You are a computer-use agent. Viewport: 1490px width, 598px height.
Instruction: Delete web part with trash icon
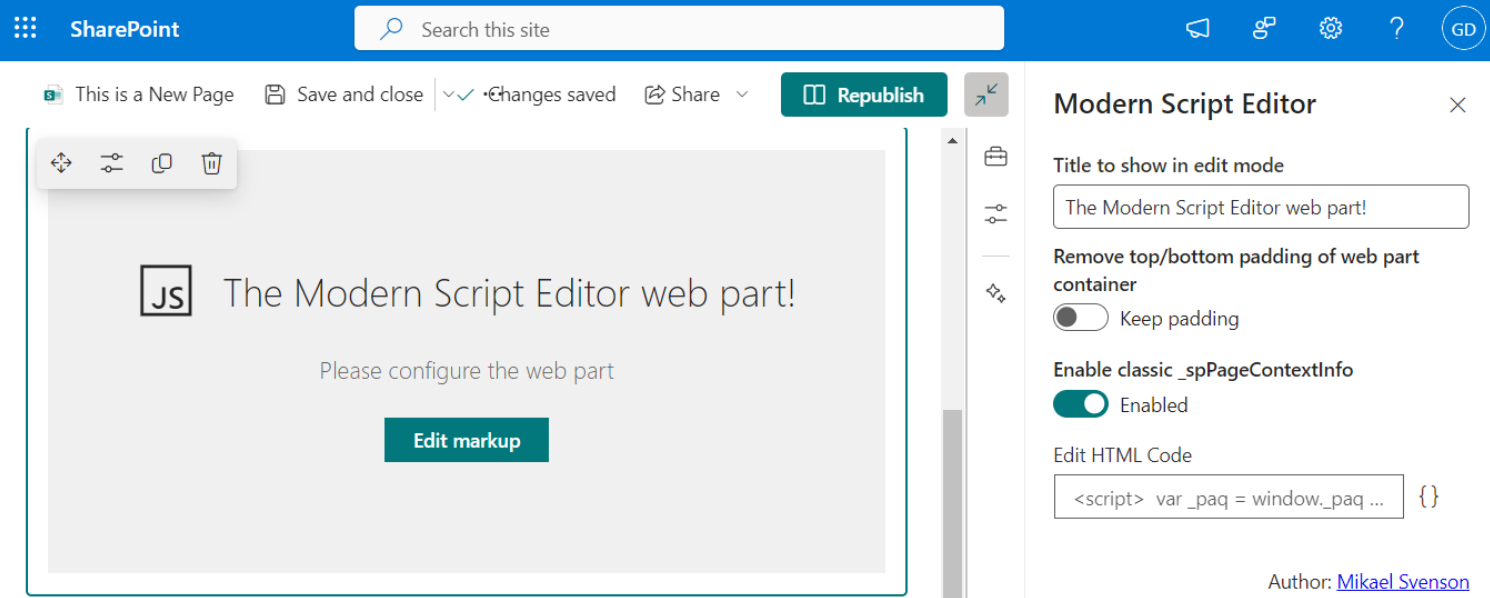click(x=211, y=162)
